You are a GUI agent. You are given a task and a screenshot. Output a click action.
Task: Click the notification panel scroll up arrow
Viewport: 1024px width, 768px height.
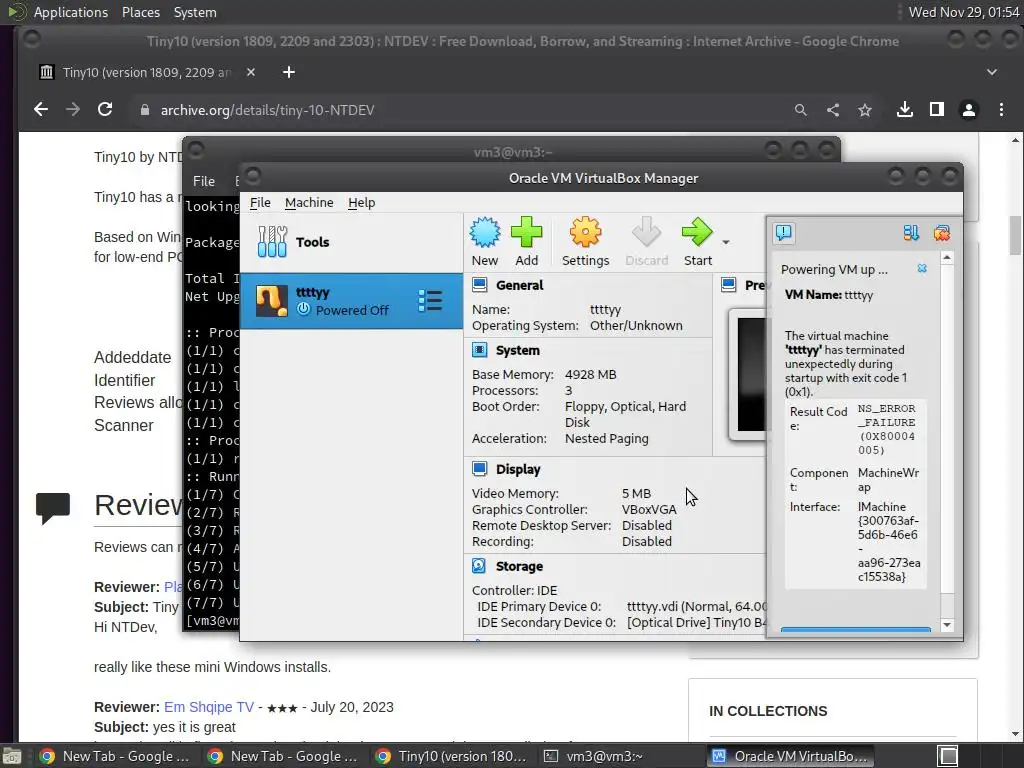[x=947, y=259]
